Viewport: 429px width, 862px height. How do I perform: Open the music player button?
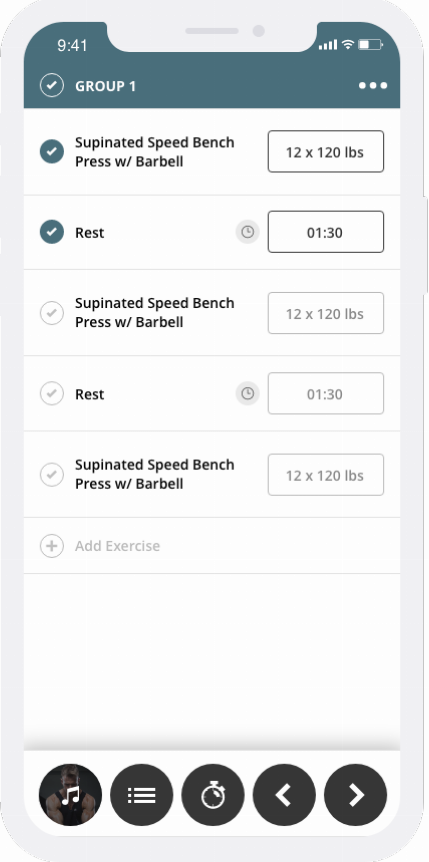(x=70, y=794)
